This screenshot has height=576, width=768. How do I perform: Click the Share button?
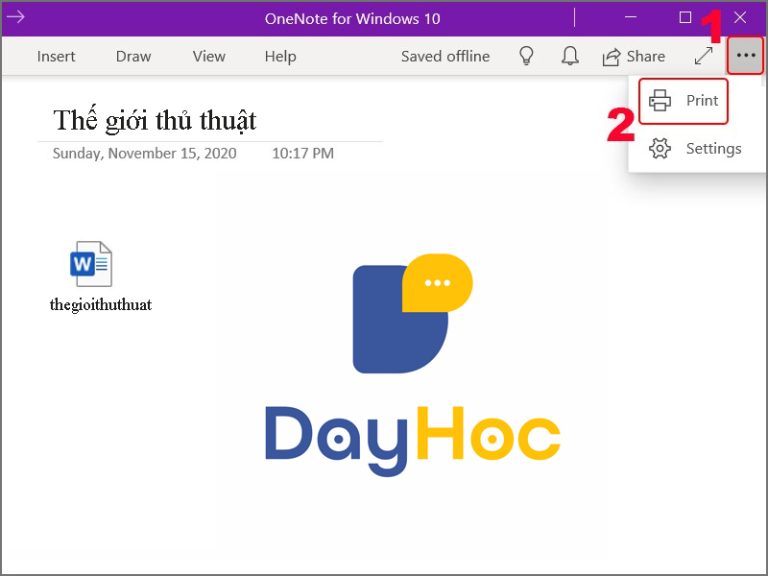point(634,56)
